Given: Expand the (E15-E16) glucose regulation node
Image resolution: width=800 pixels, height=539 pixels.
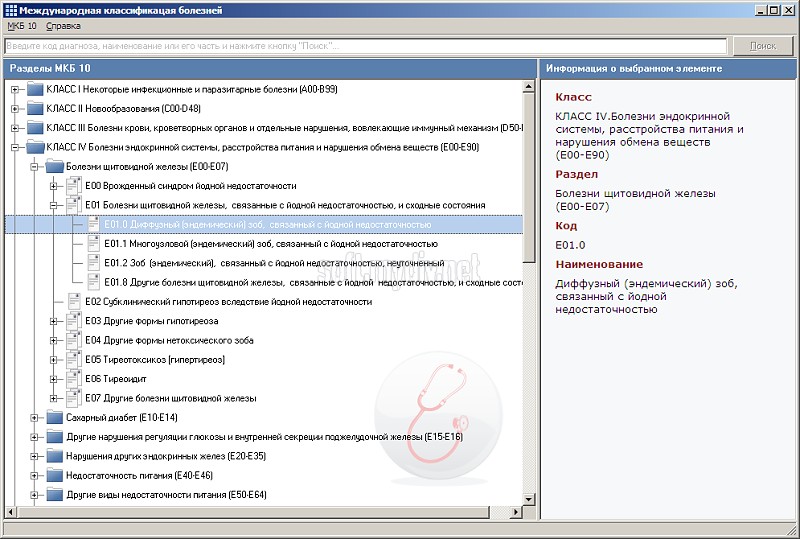Looking at the screenshot, I should pyautogui.click(x=34, y=437).
